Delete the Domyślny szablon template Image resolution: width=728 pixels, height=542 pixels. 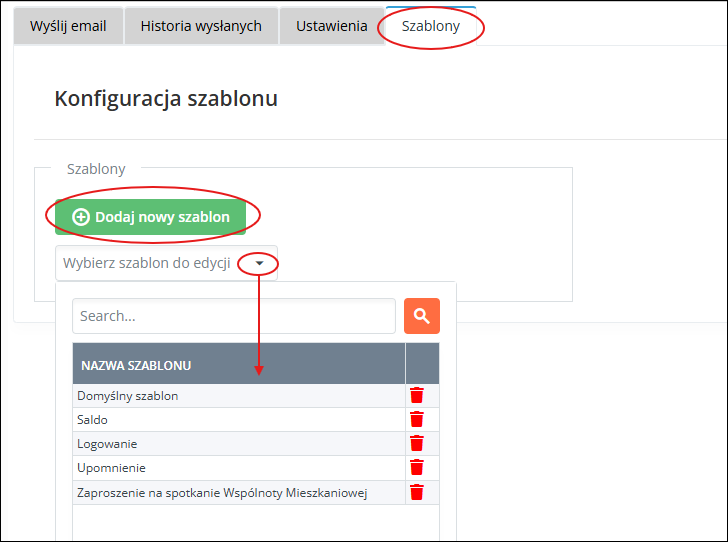coord(417,396)
